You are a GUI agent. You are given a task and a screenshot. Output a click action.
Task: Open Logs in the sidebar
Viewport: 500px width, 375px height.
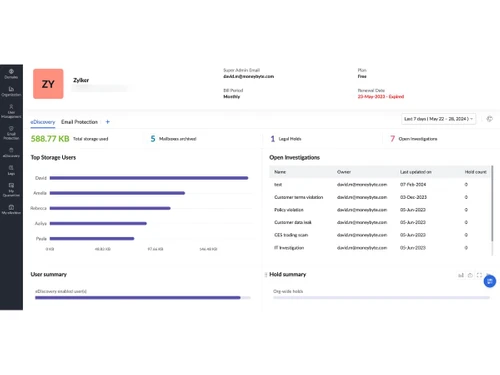click(x=11, y=170)
